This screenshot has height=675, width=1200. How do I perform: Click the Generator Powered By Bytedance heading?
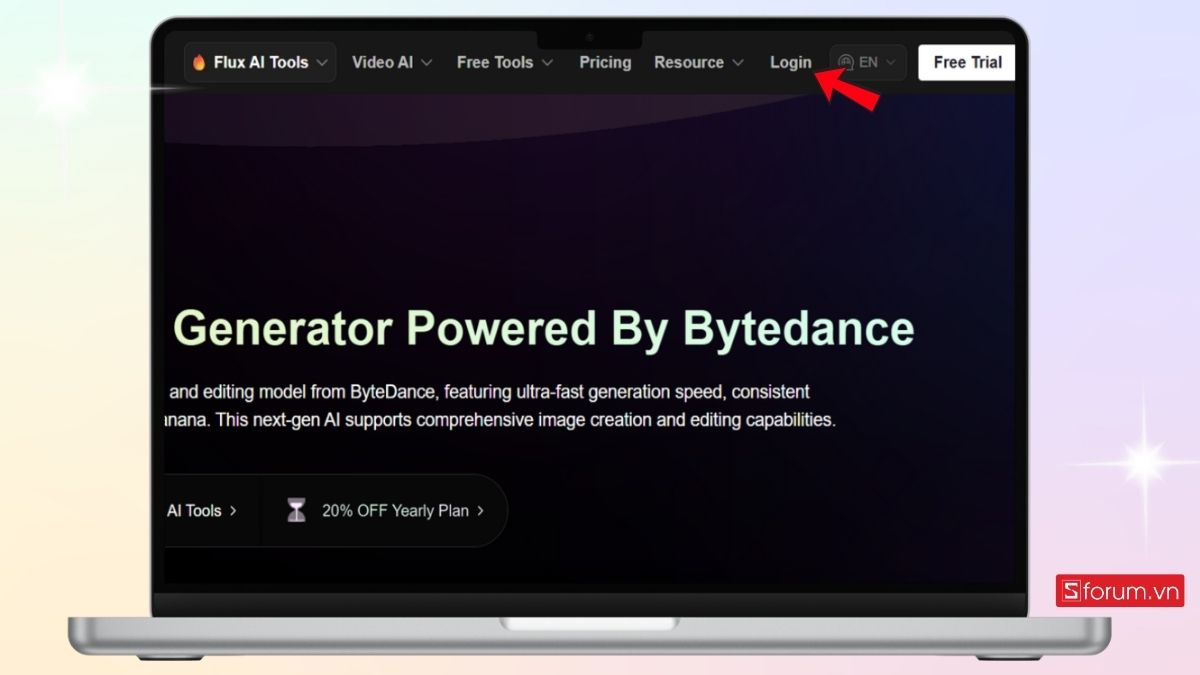point(544,329)
